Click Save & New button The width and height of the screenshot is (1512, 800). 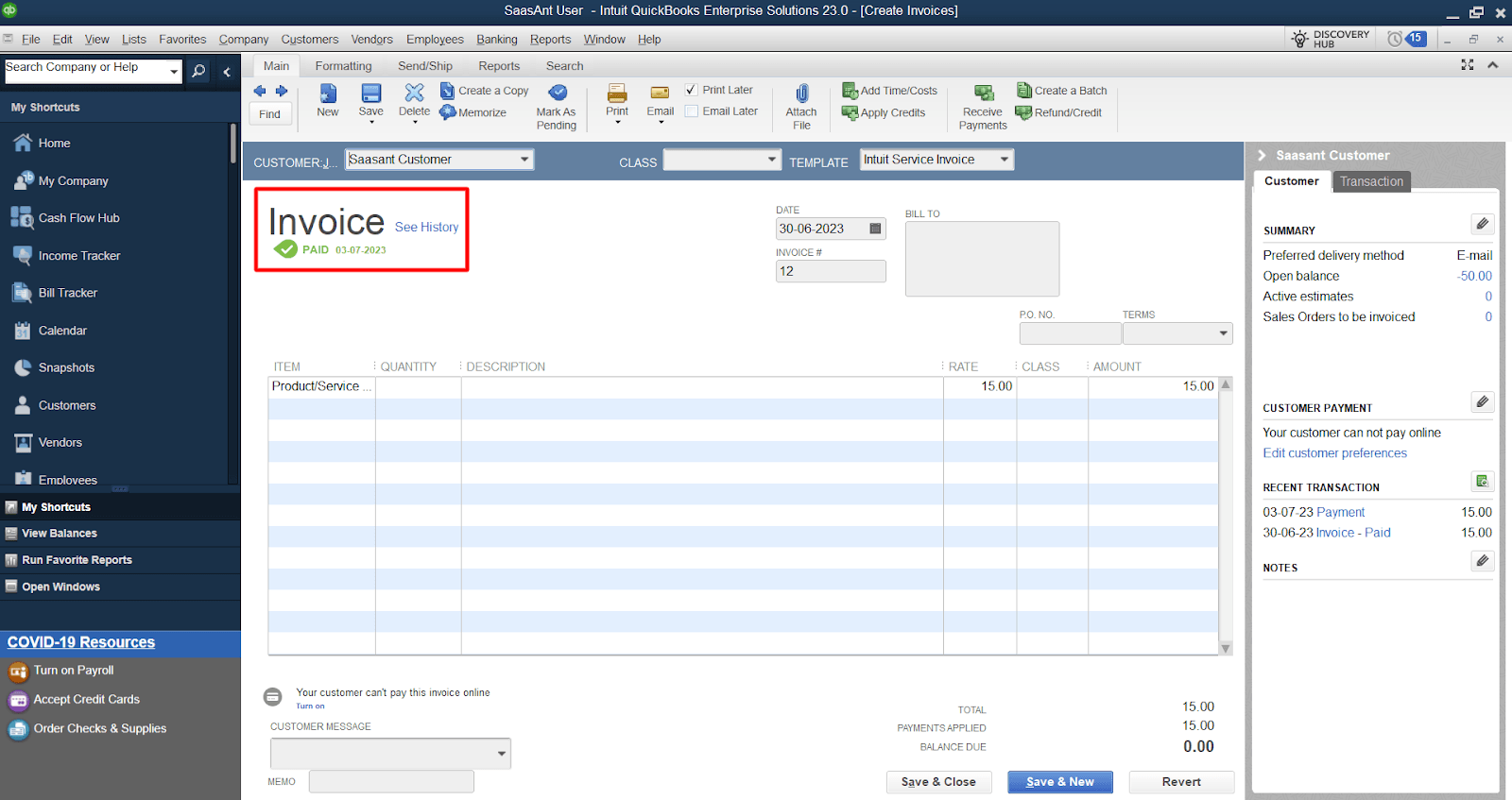pos(1060,782)
